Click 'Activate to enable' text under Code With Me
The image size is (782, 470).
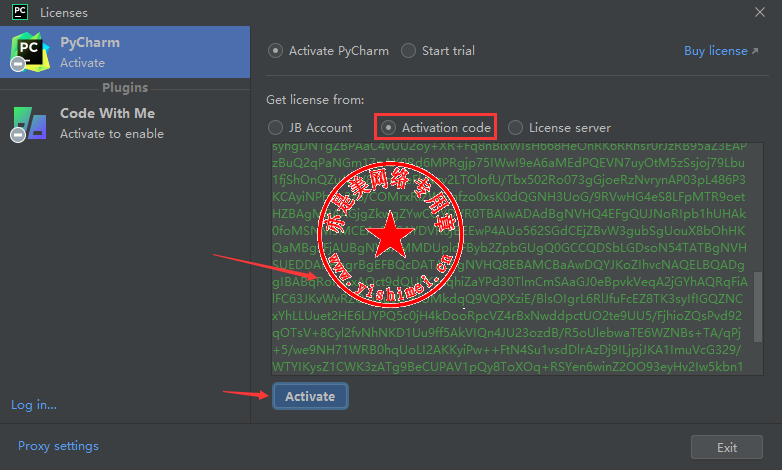pos(112,134)
